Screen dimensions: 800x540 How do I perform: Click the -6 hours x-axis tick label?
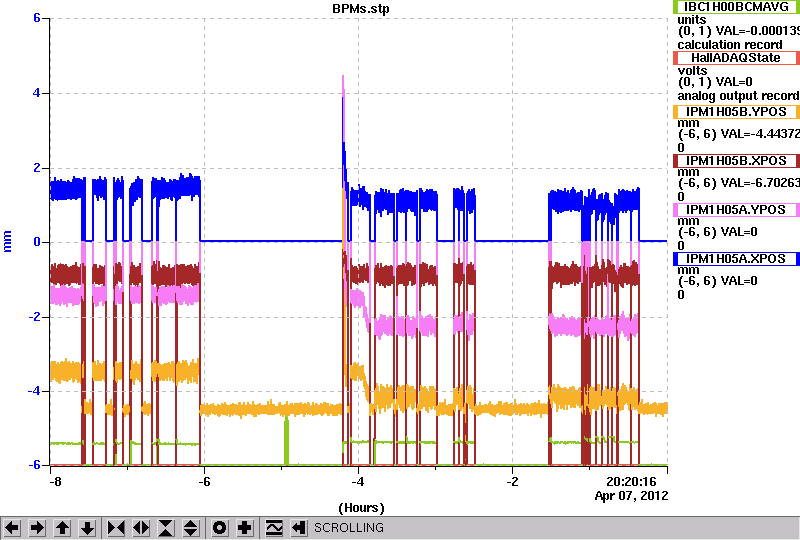tap(204, 482)
